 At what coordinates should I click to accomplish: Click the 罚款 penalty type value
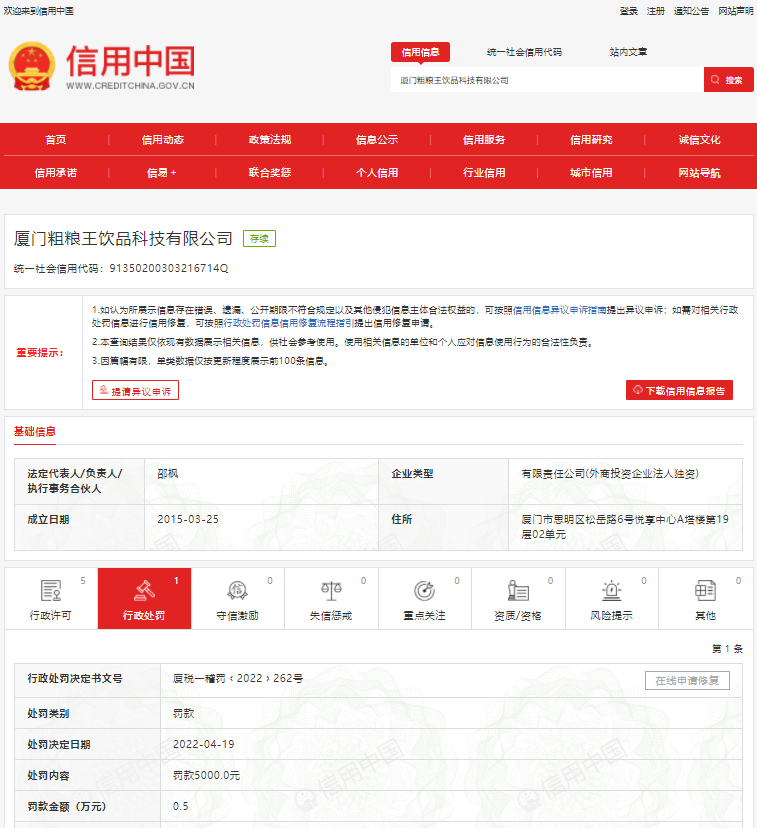(x=184, y=713)
